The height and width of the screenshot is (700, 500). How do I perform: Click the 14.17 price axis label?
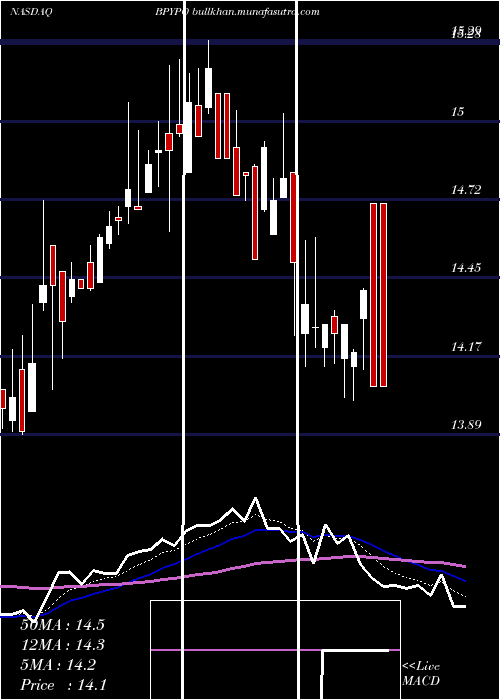pyautogui.click(x=466, y=346)
